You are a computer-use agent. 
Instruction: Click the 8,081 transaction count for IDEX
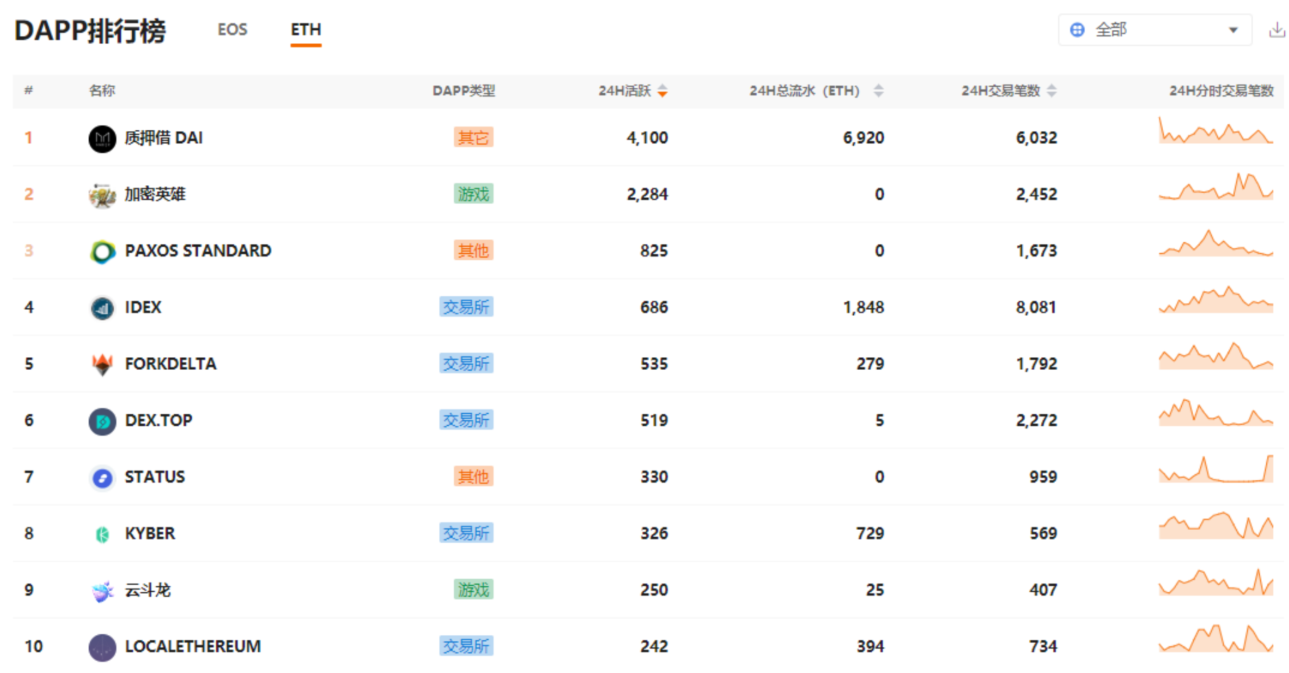pyautogui.click(x=1037, y=307)
